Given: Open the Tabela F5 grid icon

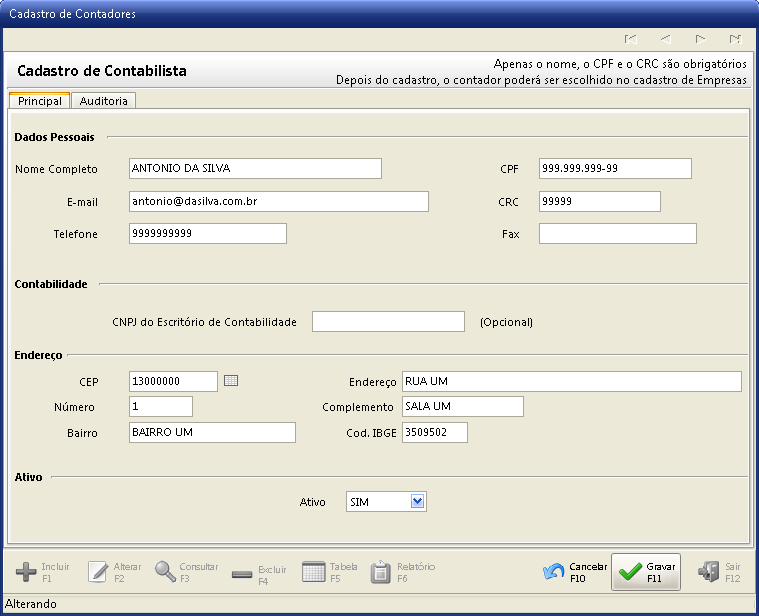Looking at the screenshot, I should click(x=314, y=572).
